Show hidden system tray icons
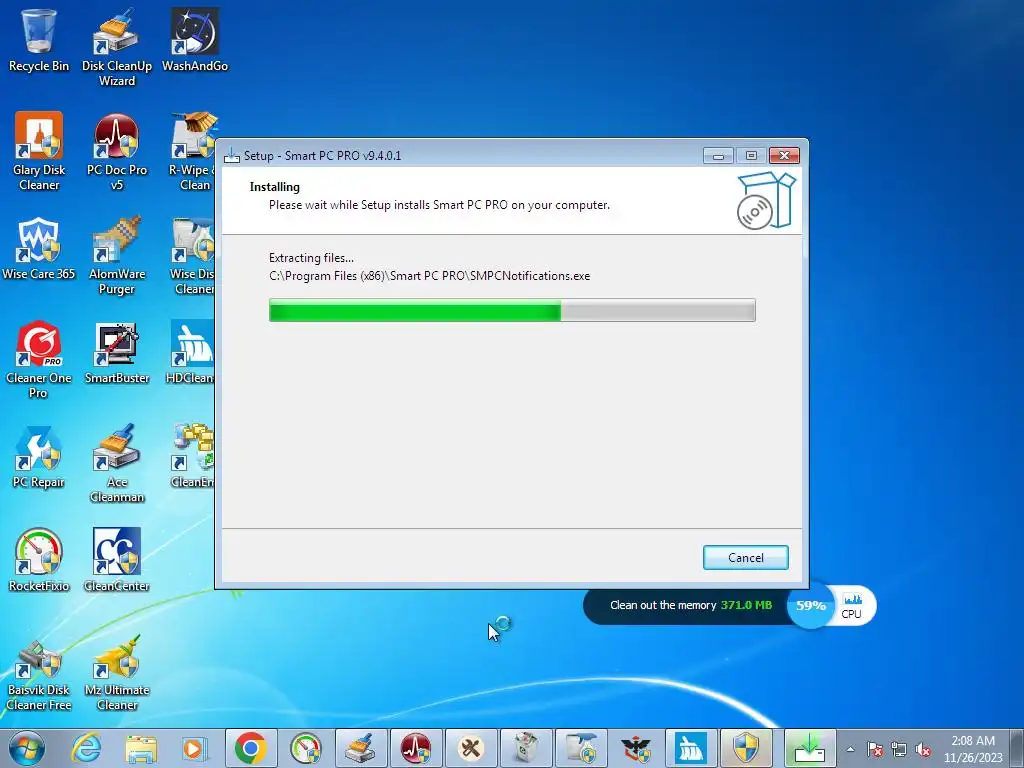 (850, 749)
